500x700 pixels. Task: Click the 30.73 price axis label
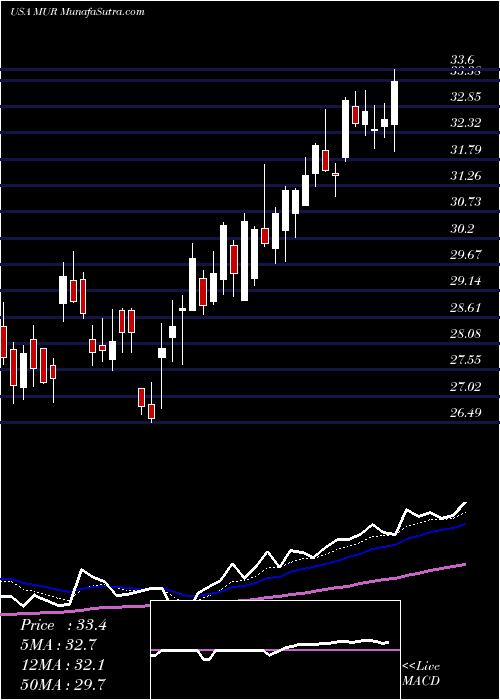tap(466, 202)
